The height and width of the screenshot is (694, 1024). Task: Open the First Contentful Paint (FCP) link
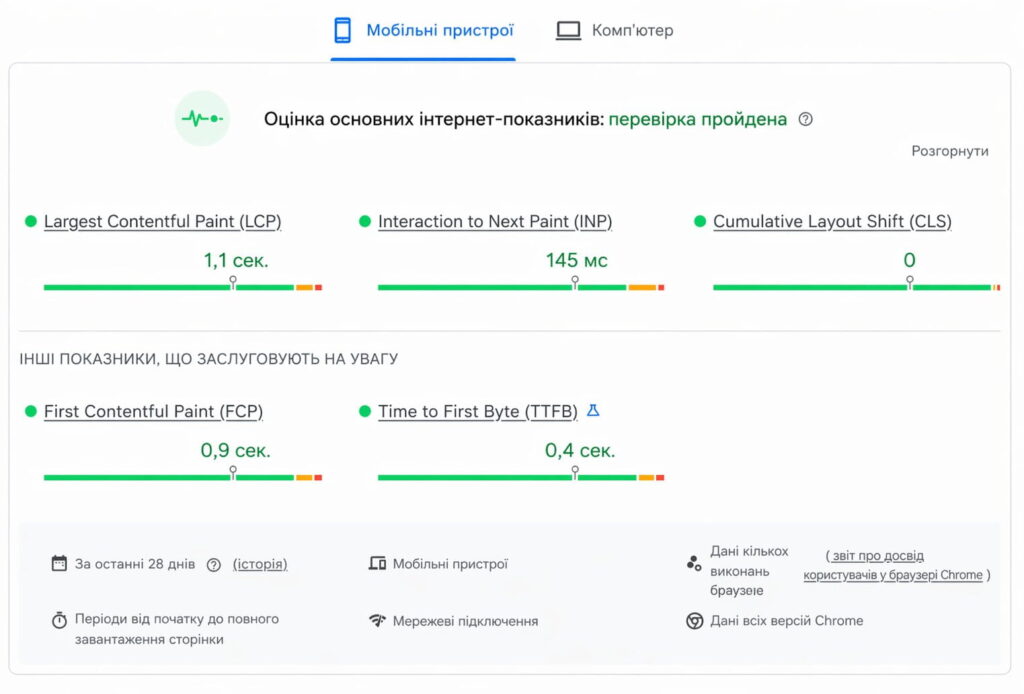coord(153,412)
